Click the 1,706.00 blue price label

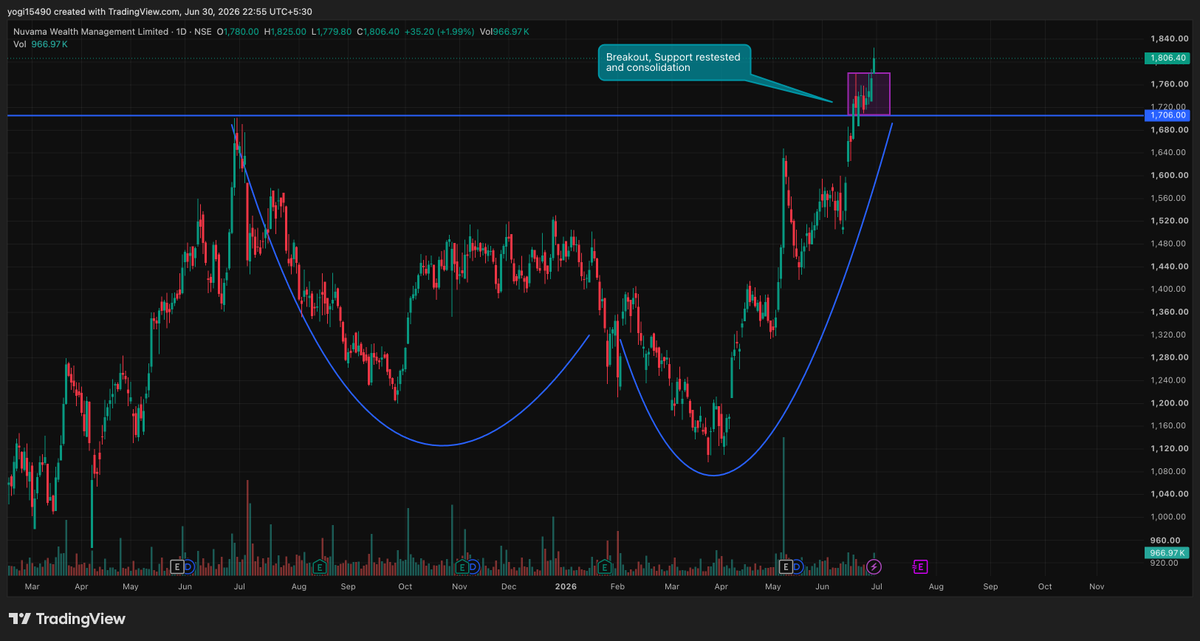(1169, 116)
